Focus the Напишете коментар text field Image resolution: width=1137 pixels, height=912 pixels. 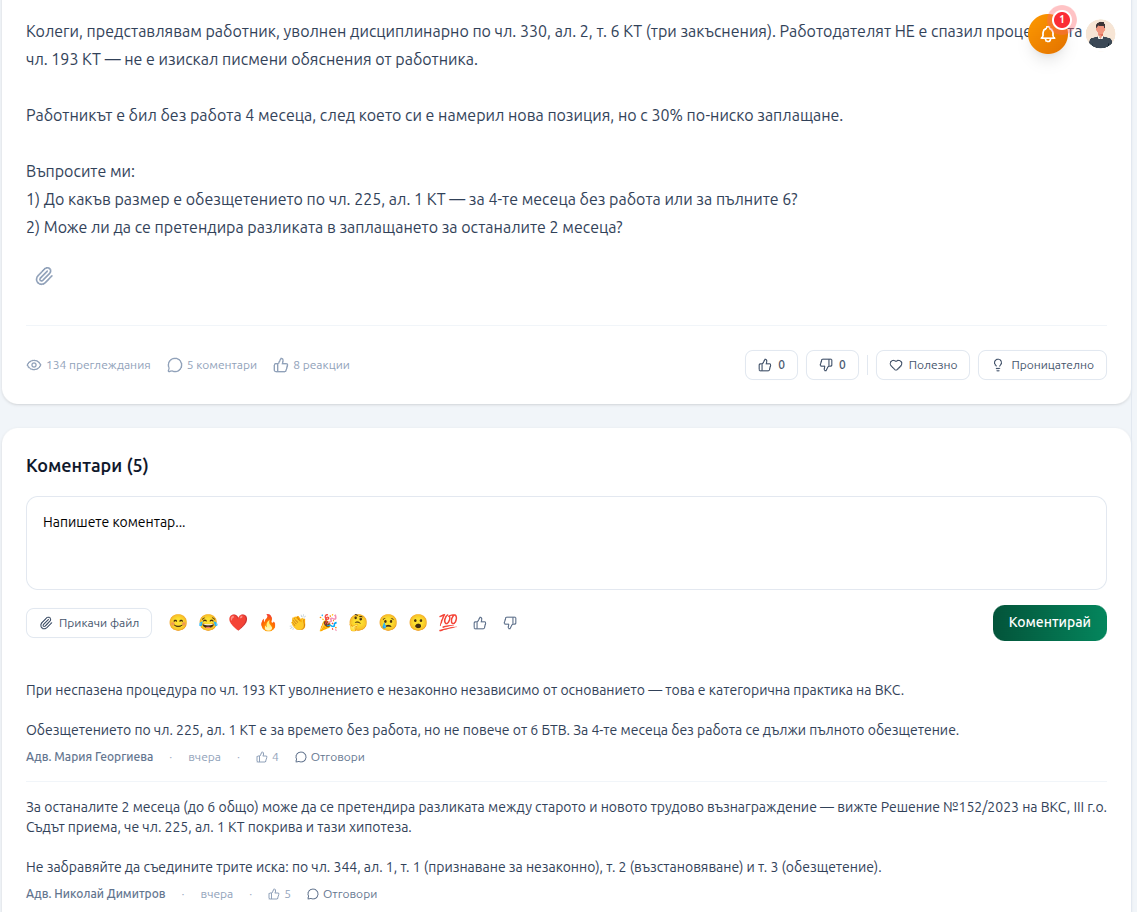(x=566, y=543)
